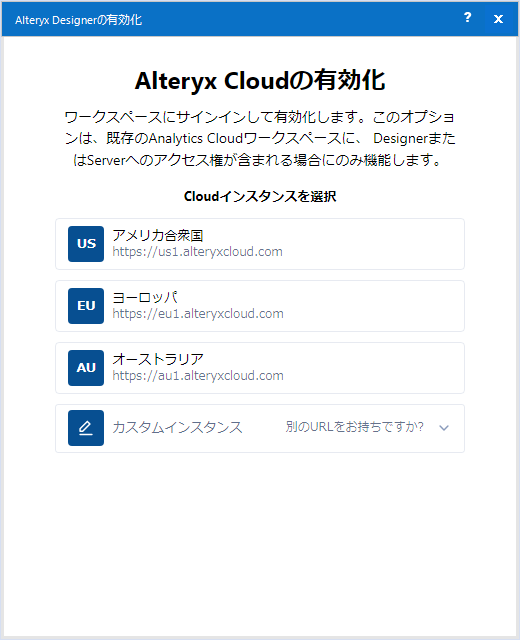Select the ヨーロッパ instance name
Screen dimensions: 520x640
pyautogui.click(x=145, y=298)
